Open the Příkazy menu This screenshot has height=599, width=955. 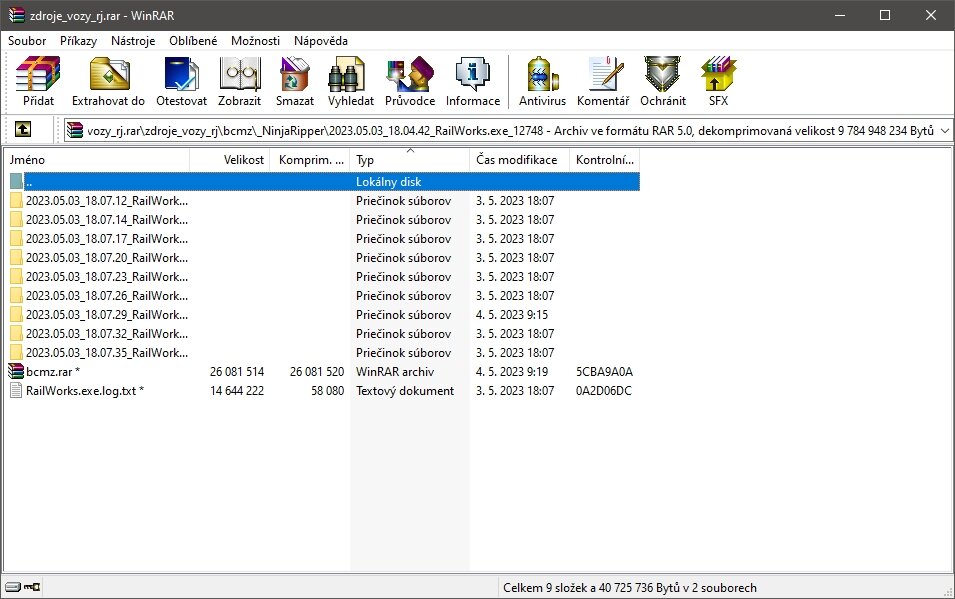click(78, 41)
